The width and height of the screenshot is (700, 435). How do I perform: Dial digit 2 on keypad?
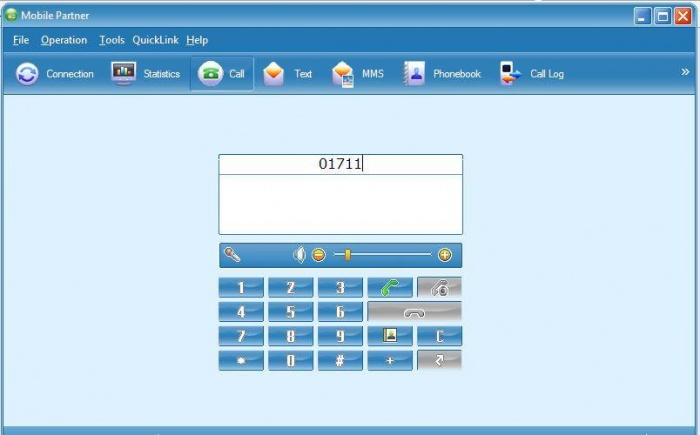point(291,287)
